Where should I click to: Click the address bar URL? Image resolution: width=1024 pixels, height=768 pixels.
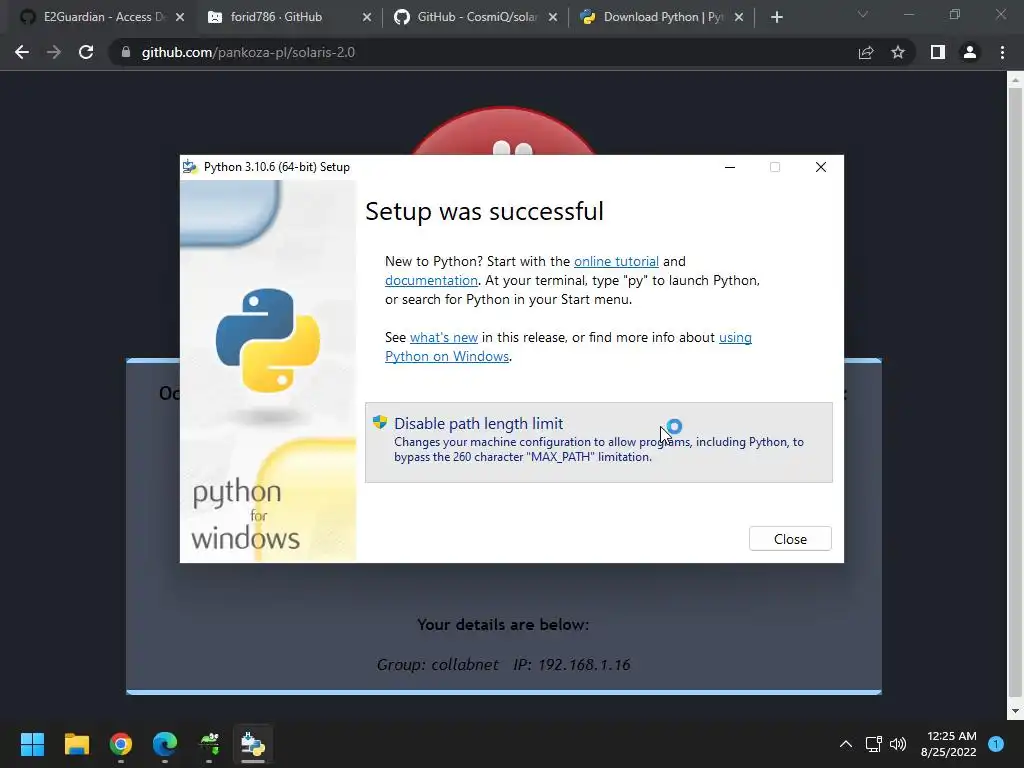pyautogui.click(x=248, y=52)
